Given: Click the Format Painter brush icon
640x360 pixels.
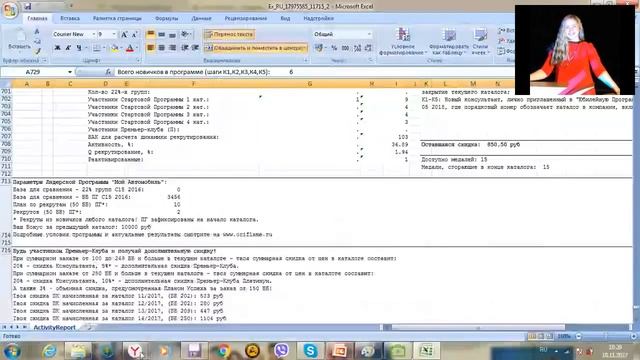Looking at the screenshot, I should [37, 51].
